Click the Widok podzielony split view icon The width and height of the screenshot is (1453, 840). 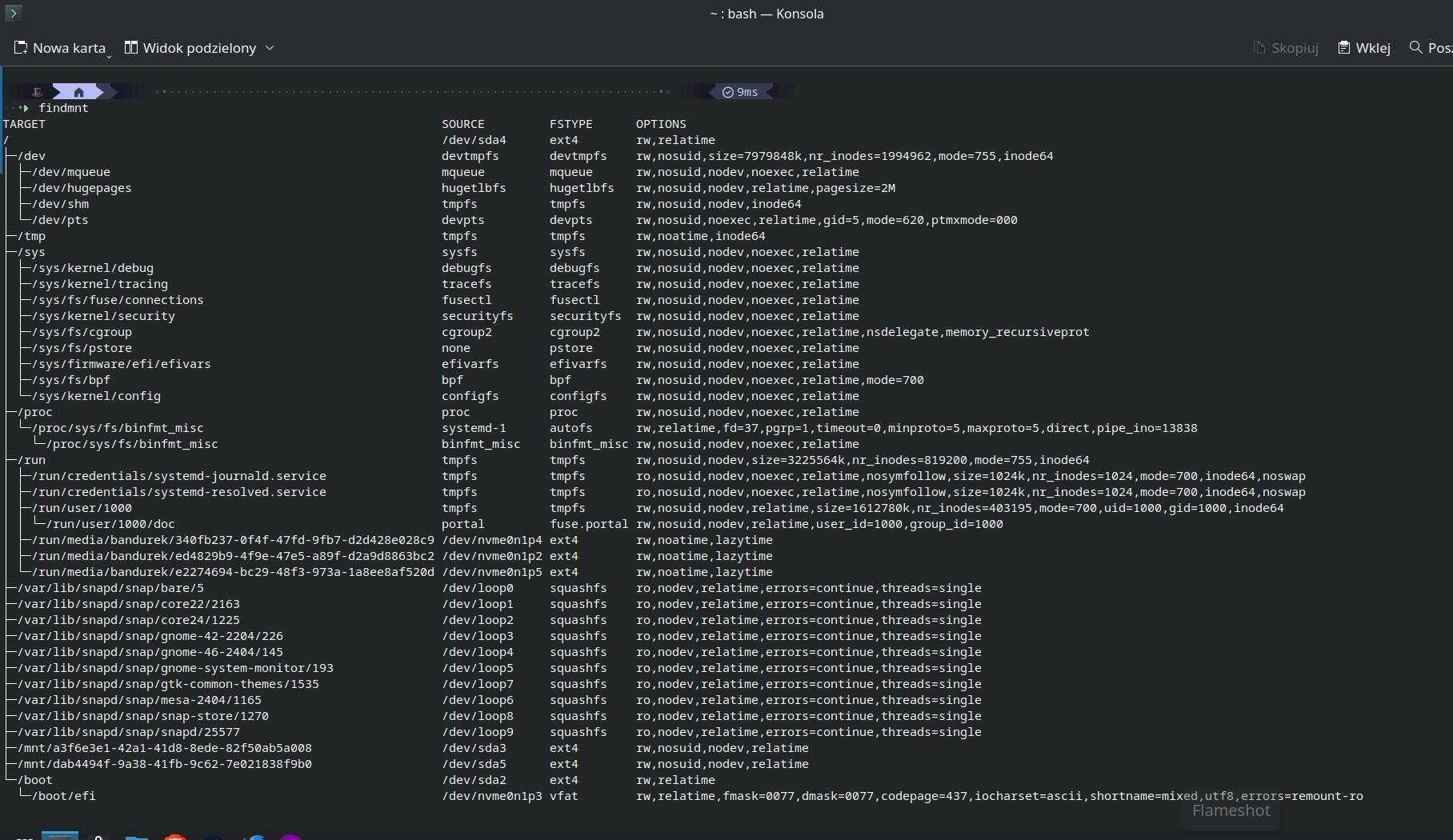point(131,48)
